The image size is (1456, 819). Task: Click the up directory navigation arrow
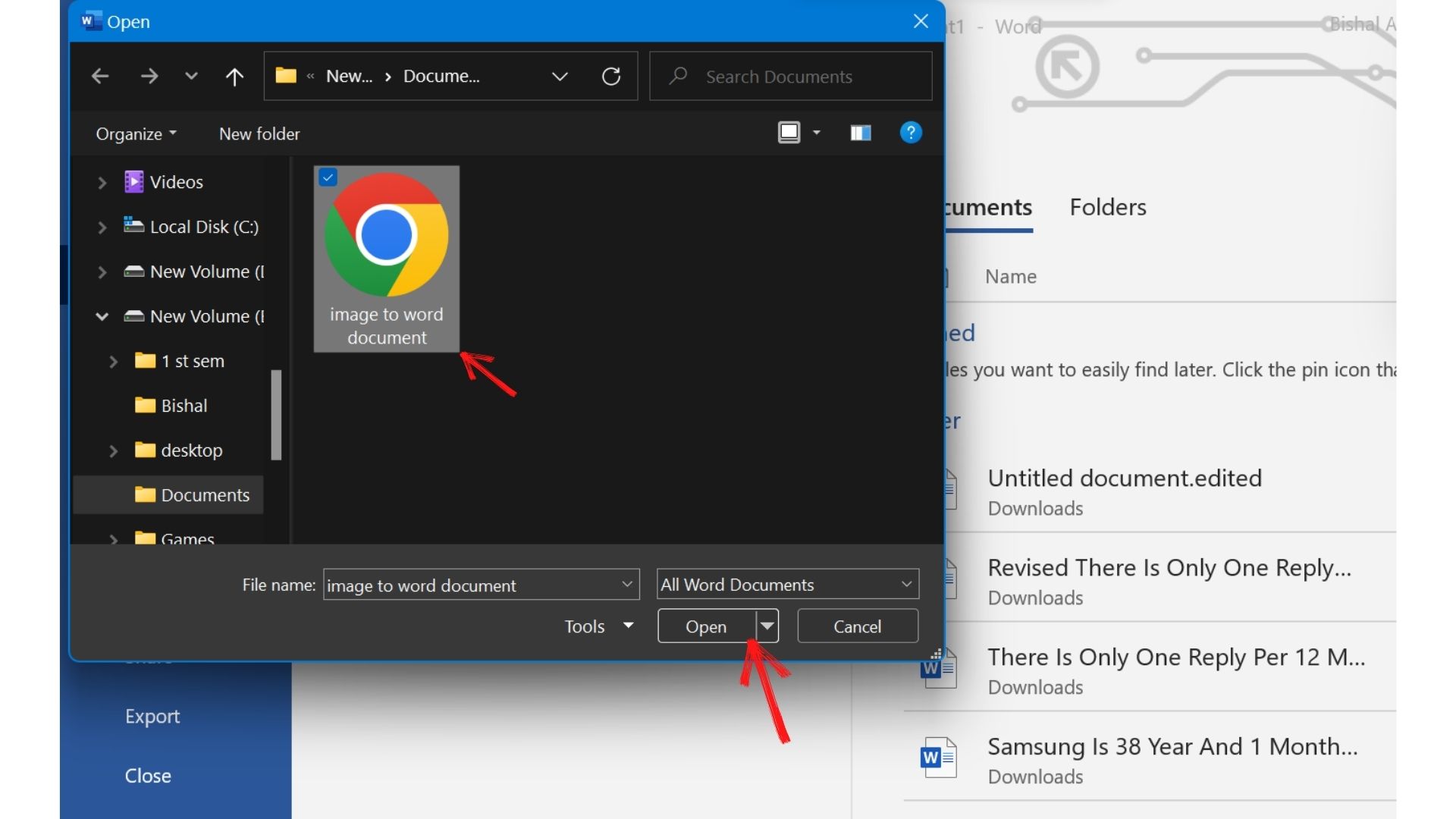click(235, 76)
